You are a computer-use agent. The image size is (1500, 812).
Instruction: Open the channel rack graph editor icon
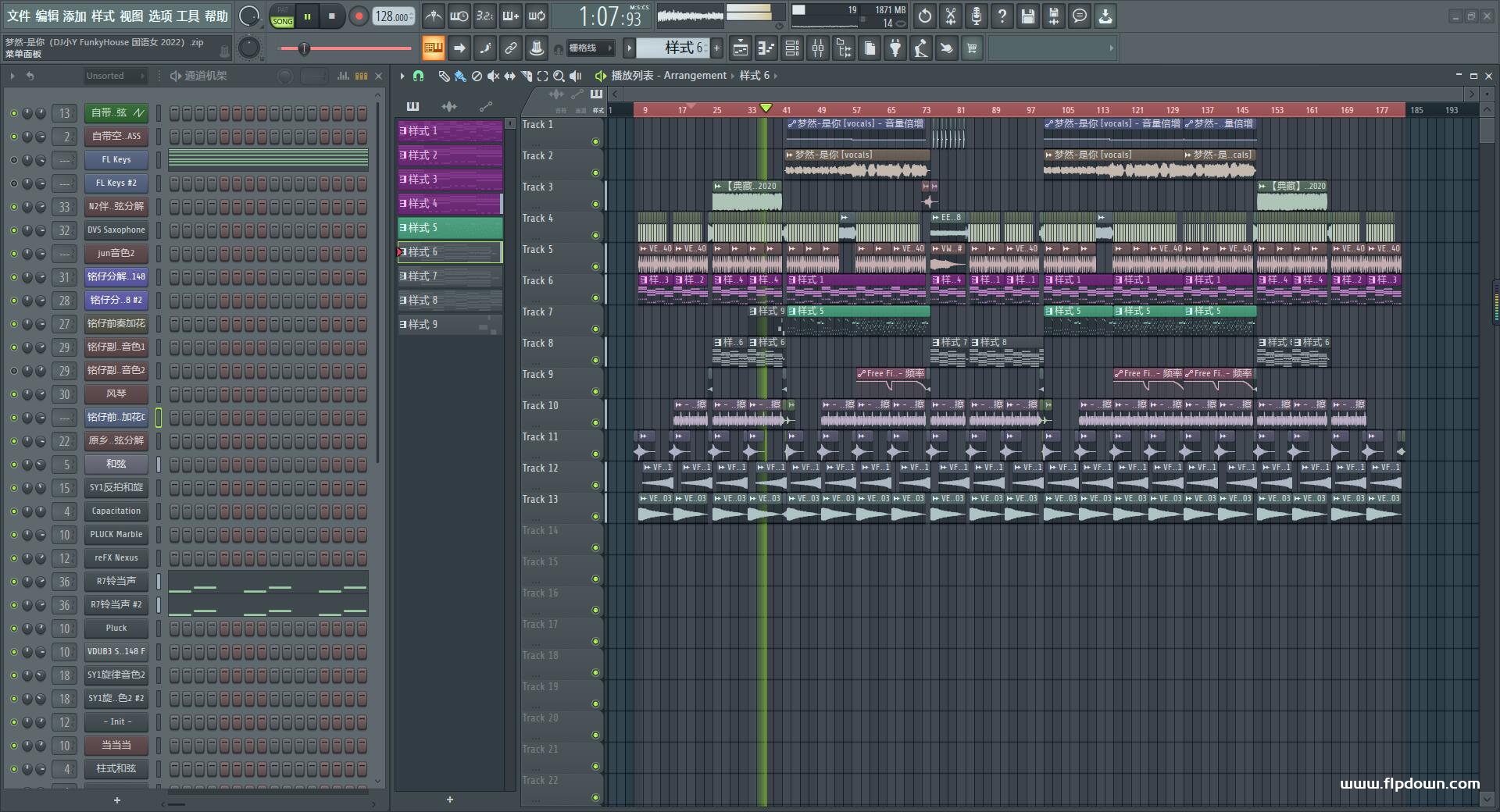click(344, 76)
